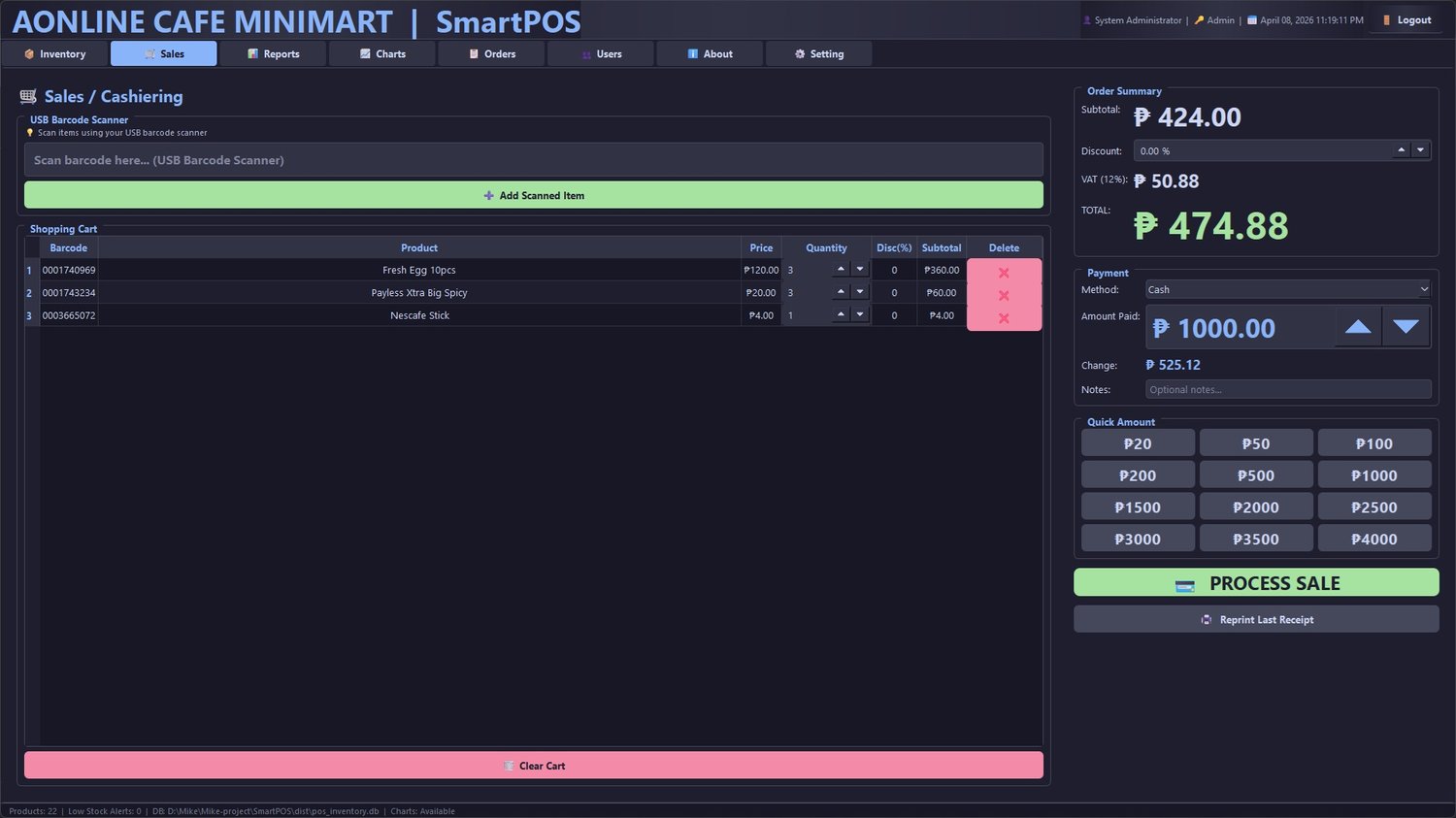Click the Price column header
The height and width of the screenshot is (818, 1456).
tap(761, 247)
